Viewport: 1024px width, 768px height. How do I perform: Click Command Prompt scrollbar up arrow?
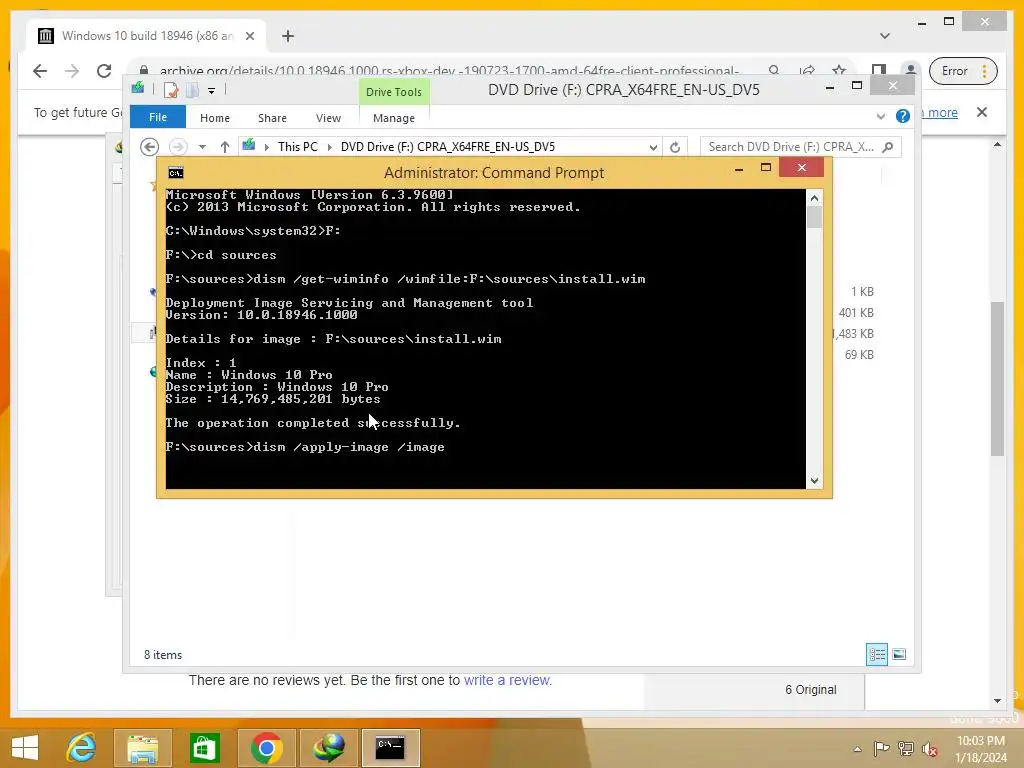tap(814, 198)
